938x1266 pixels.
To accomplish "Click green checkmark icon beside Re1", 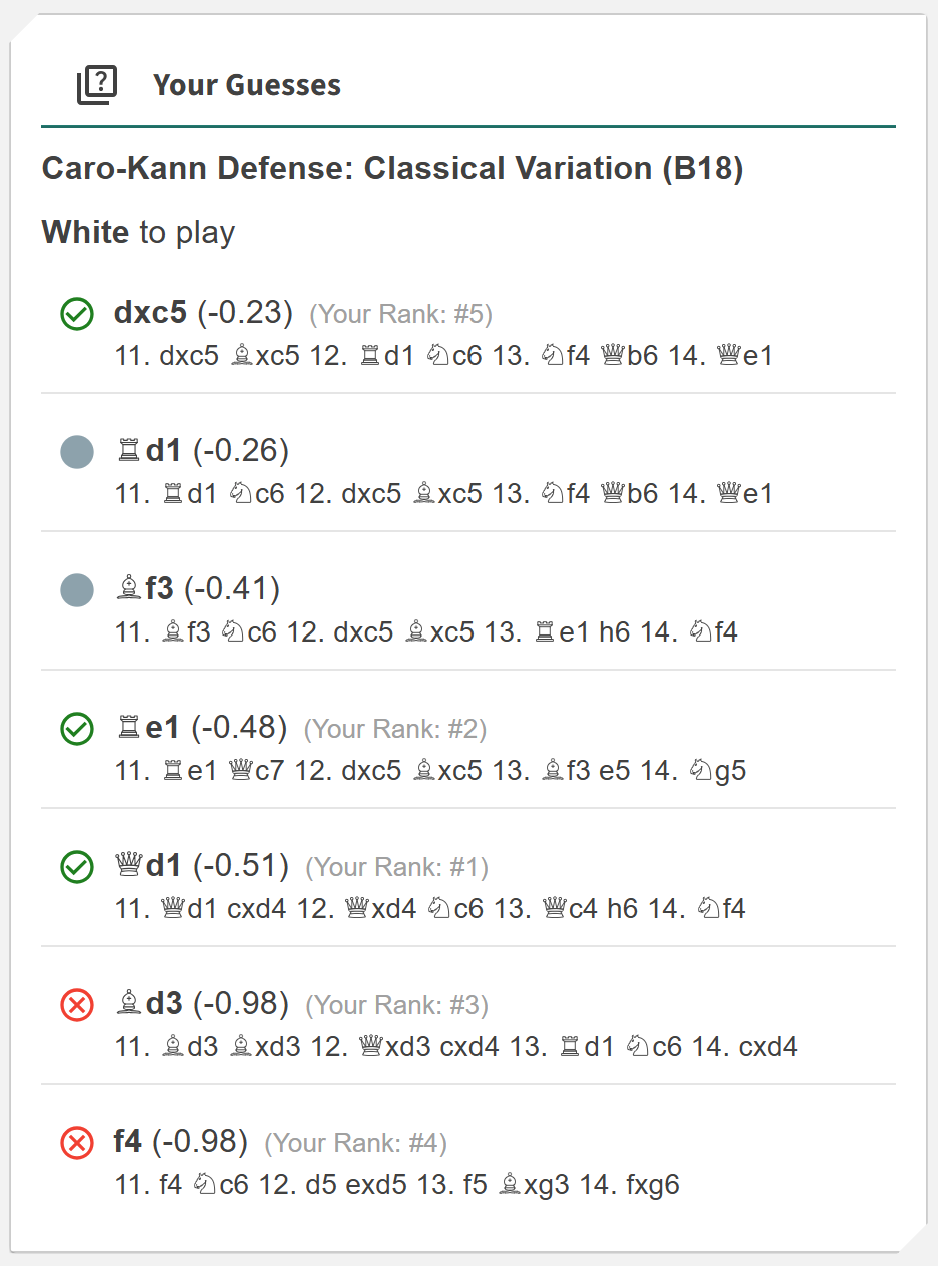I will 77,729.
